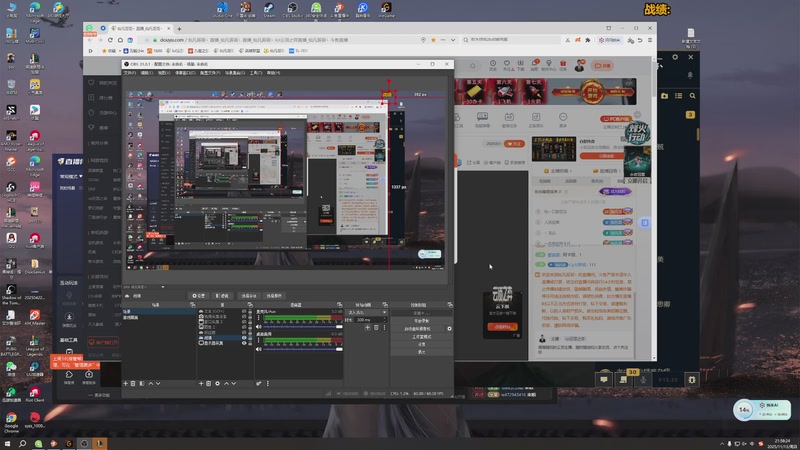Image resolution: width=800 pixels, height=450 pixels.
Task: Move the selected scene up
Action: pos(151,383)
